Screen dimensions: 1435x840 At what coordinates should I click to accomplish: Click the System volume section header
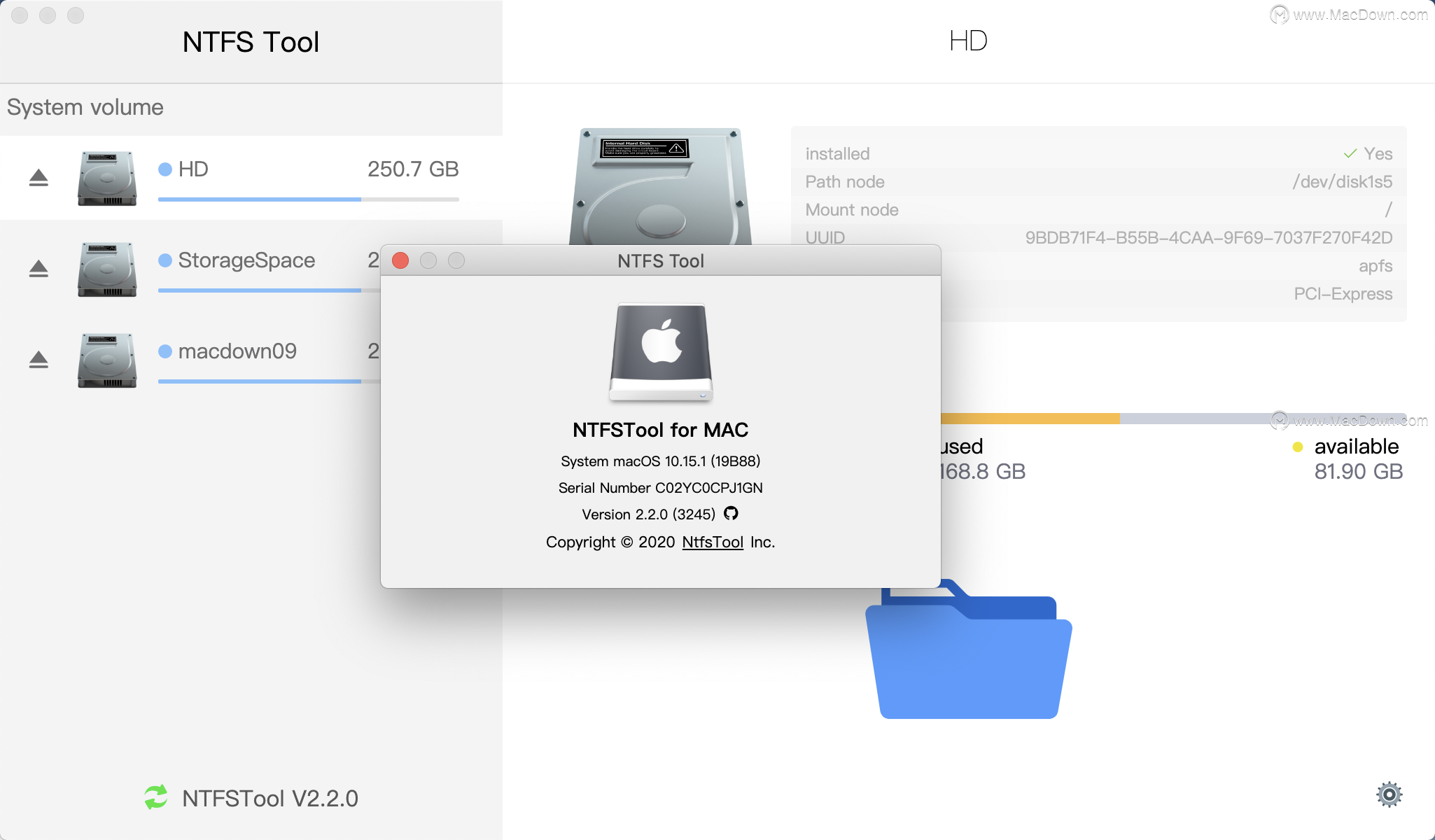point(85,107)
